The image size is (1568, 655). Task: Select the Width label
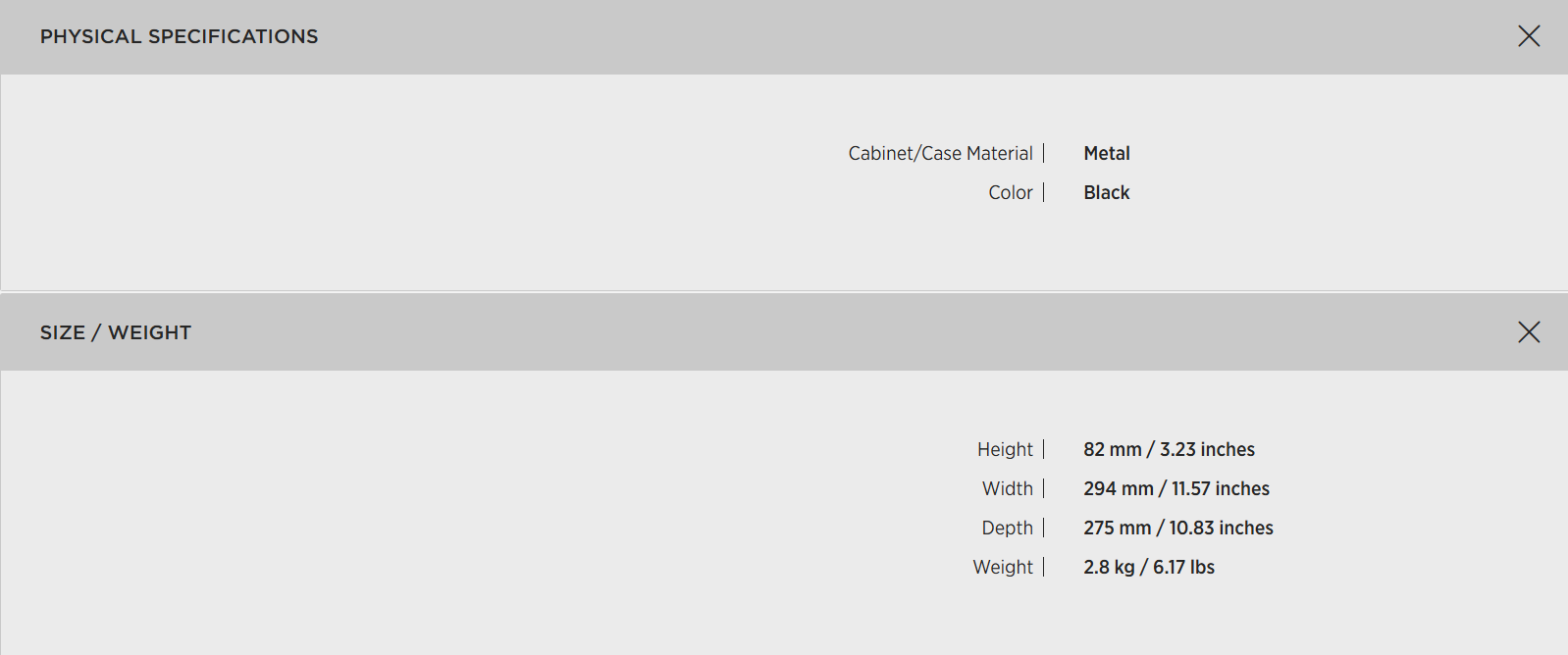(1008, 489)
